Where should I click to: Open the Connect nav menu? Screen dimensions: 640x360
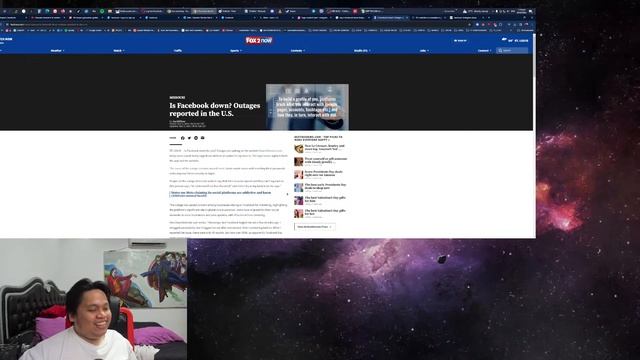click(x=484, y=51)
